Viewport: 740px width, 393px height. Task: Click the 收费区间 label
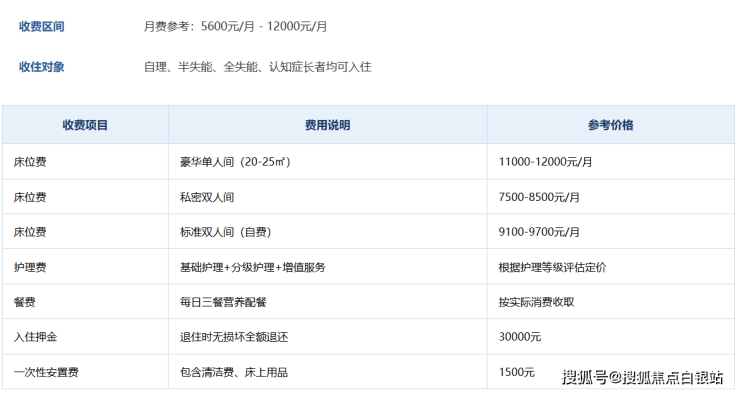tap(42, 26)
